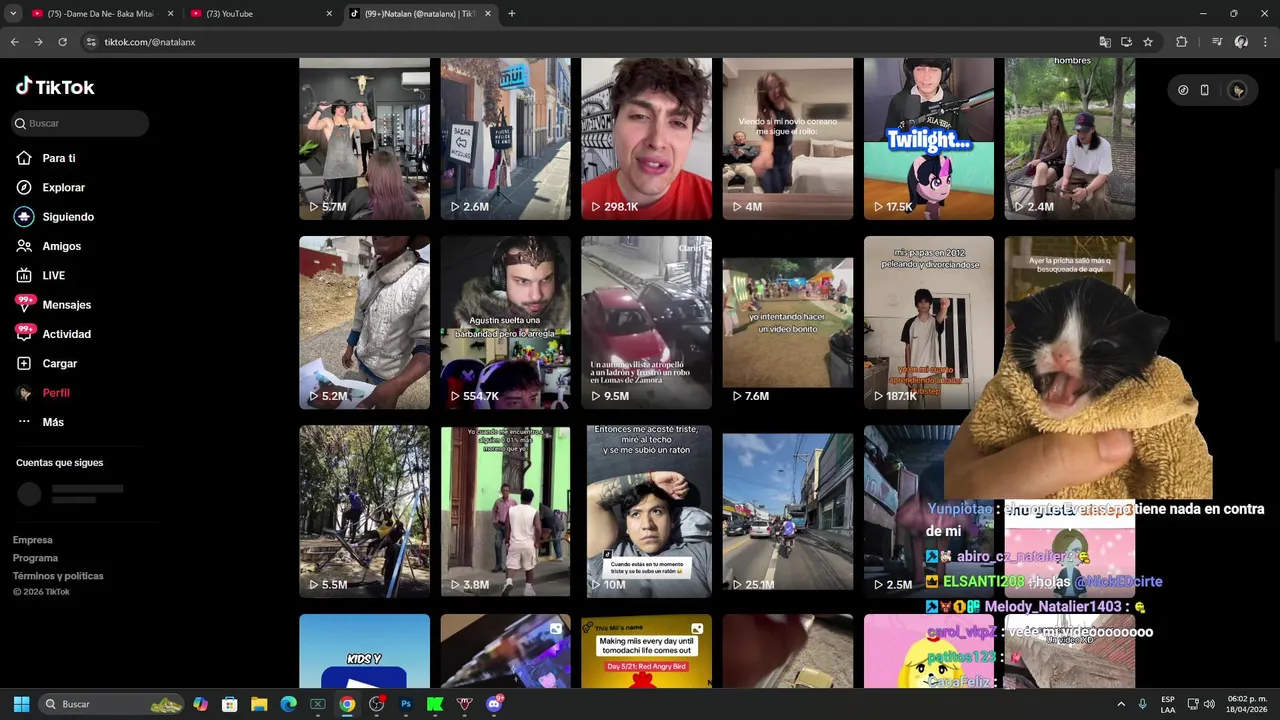Click the translate page icon

(x=1105, y=42)
